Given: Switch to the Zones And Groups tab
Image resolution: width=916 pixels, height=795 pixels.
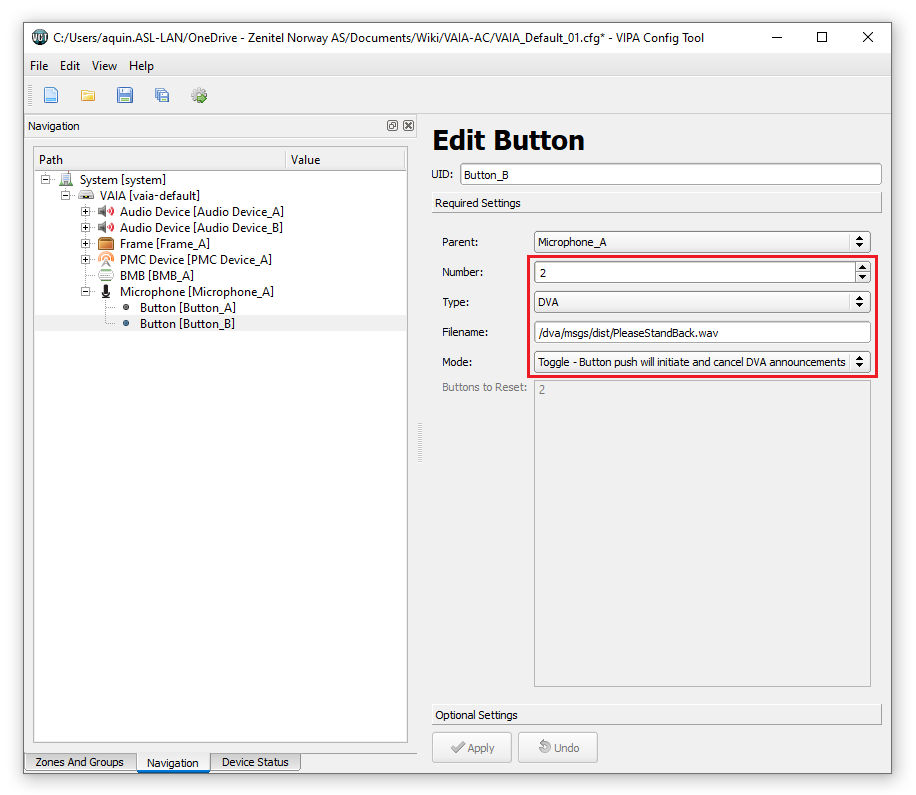Looking at the screenshot, I should [x=79, y=762].
